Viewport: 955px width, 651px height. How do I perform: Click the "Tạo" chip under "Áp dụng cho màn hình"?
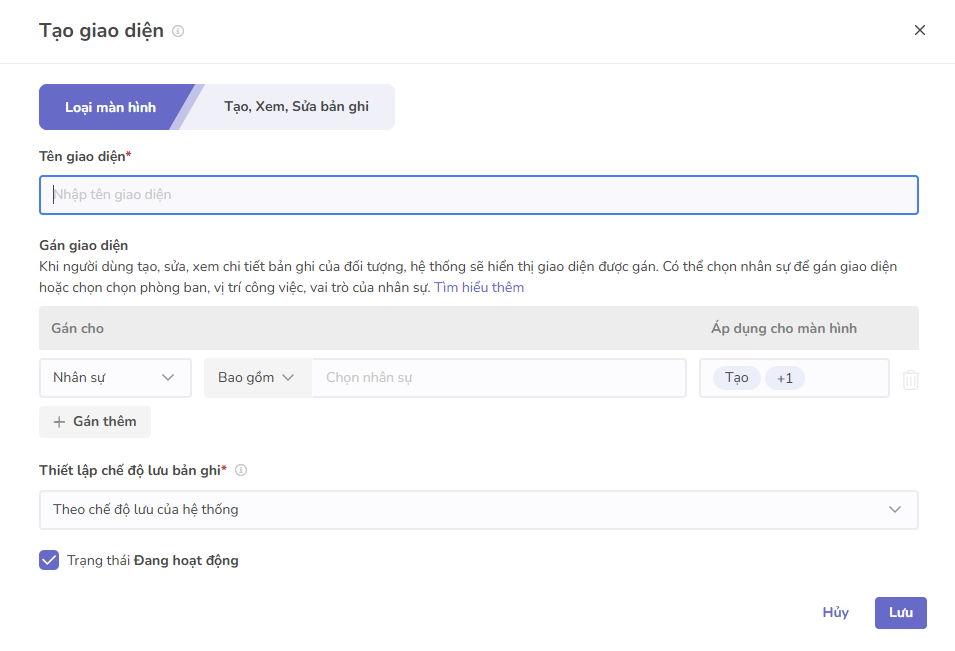737,378
